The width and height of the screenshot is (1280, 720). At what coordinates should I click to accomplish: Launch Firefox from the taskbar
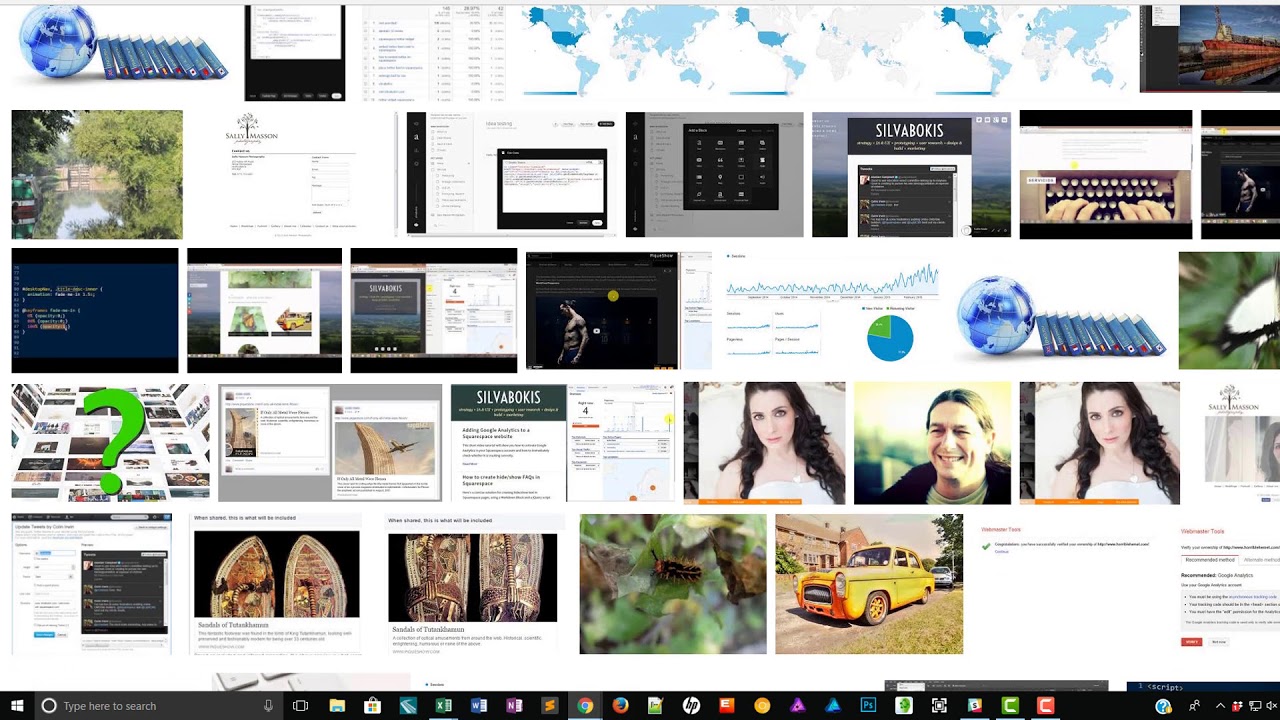pyautogui.click(x=620, y=706)
